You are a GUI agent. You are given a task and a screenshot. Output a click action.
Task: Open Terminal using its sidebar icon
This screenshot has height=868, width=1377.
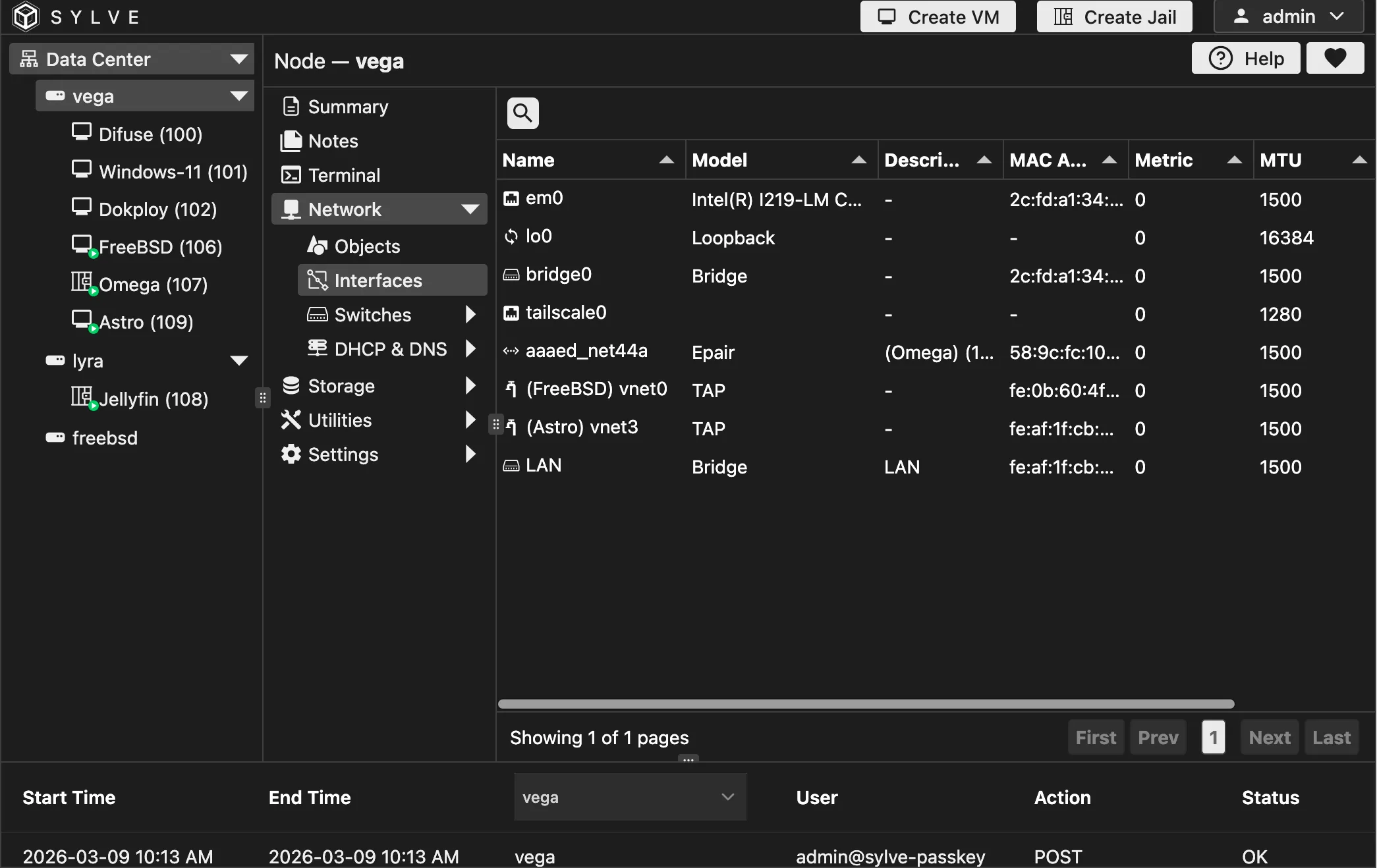[291, 175]
